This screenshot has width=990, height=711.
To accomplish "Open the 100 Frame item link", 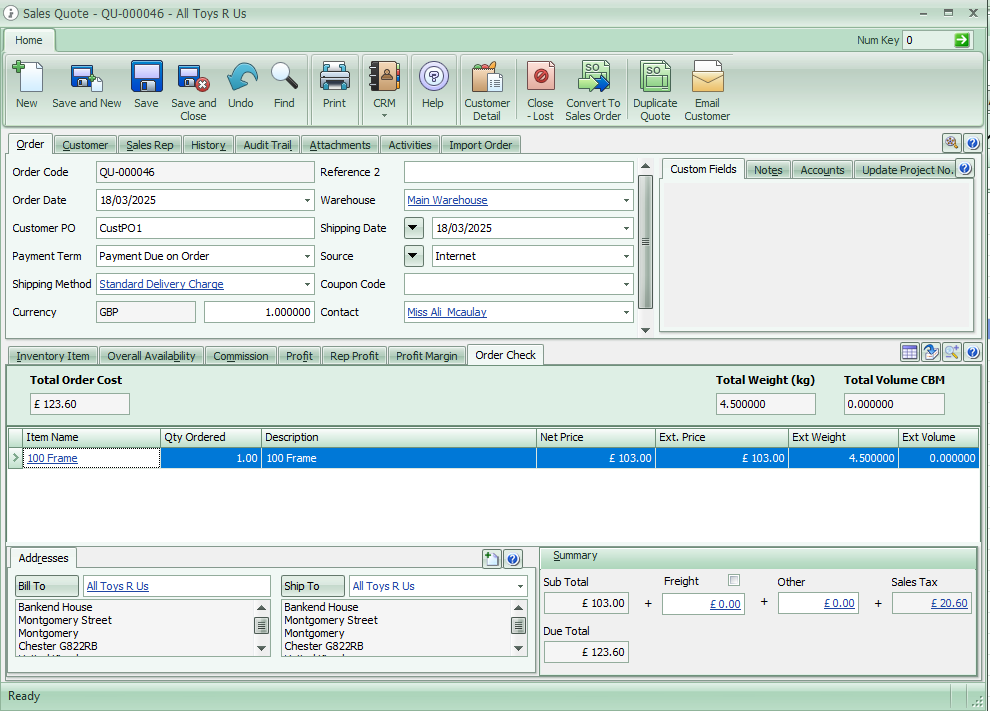I will click(x=52, y=458).
